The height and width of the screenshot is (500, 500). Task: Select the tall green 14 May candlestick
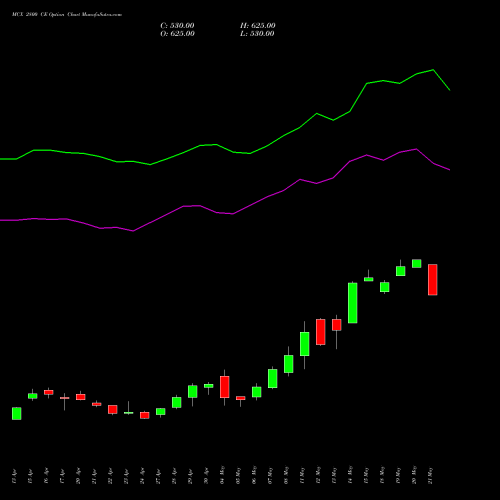tap(353, 303)
